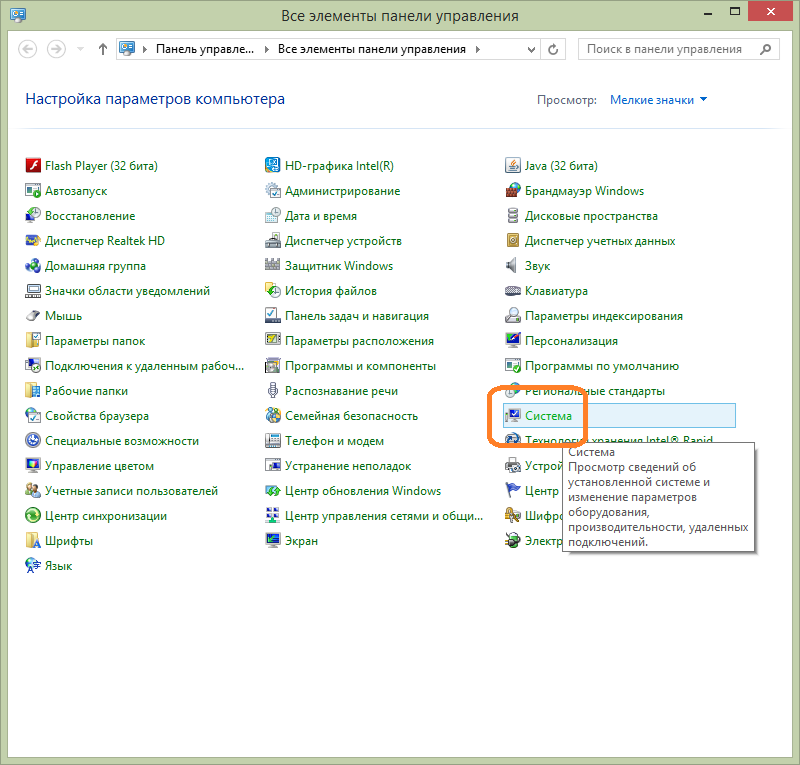Screen dimensions: 800x765
Task: Open the Персонализация icon
Action: pyautogui.click(x=513, y=340)
